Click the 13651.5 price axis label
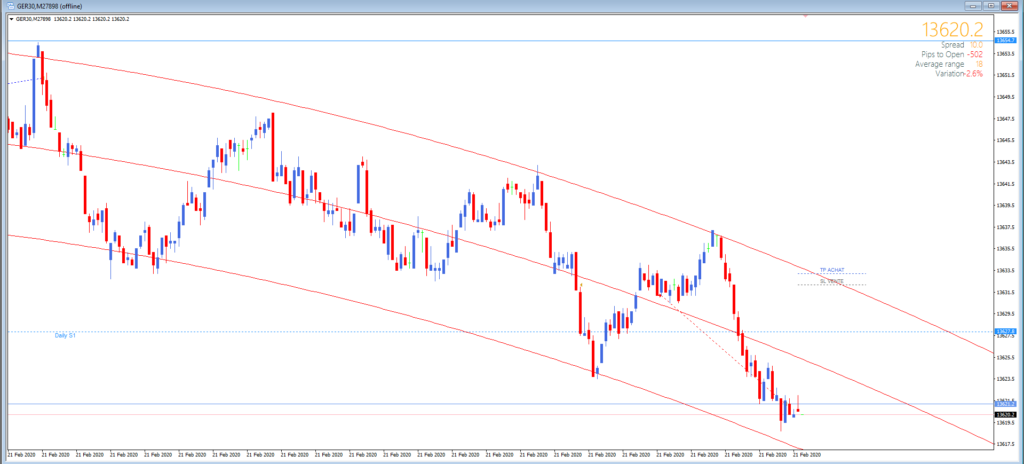 [x=1004, y=75]
